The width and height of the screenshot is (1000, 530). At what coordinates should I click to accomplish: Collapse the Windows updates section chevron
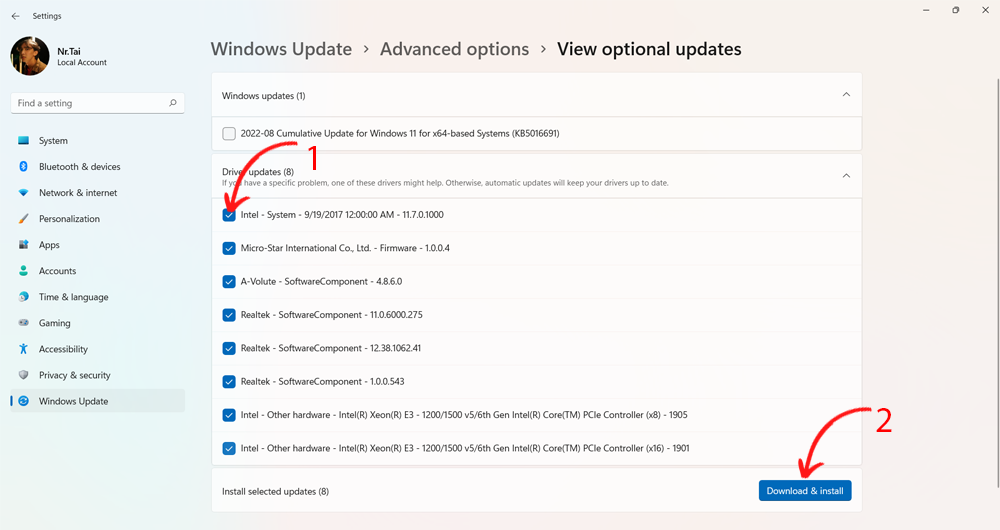[x=846, y=94]
